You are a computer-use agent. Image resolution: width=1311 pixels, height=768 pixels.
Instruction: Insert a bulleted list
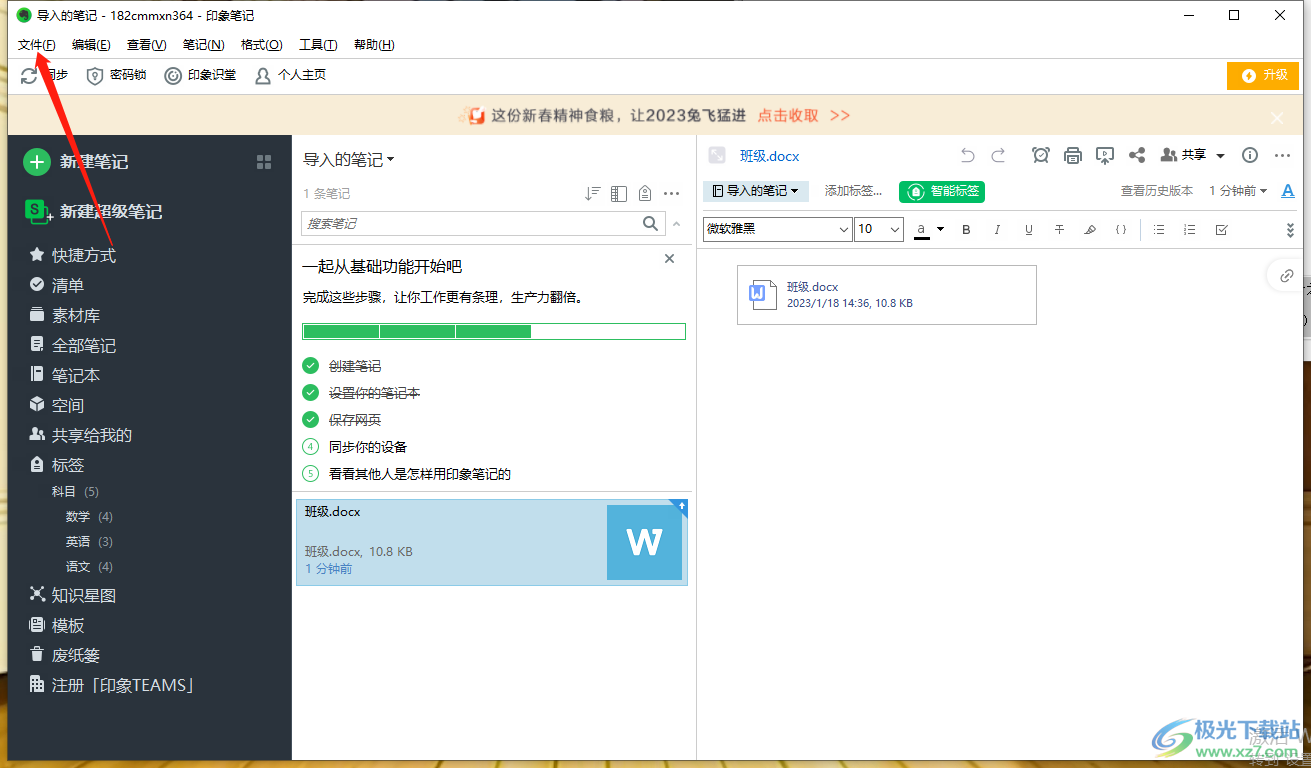click(1159, 229)
